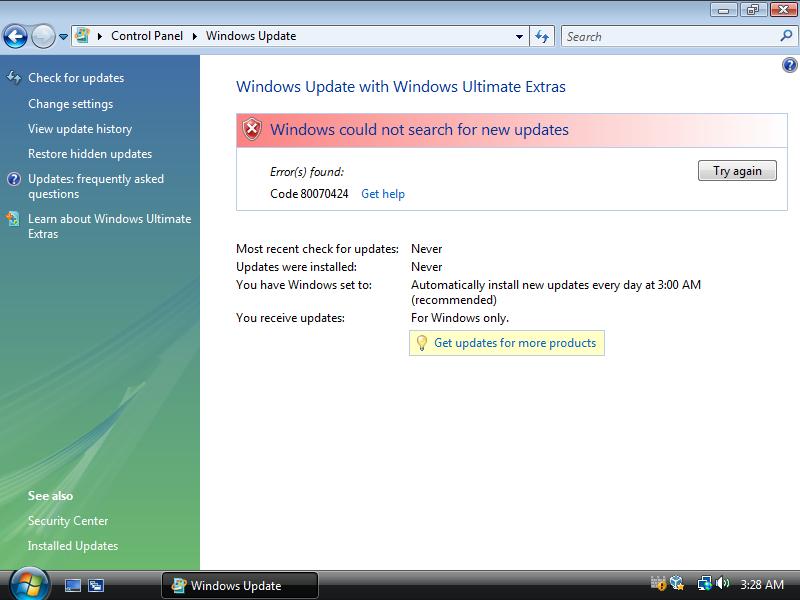This screenshot has width=800, height=600.
Task: Minimize the Windows Update window
Action: [x=723, y=10]
